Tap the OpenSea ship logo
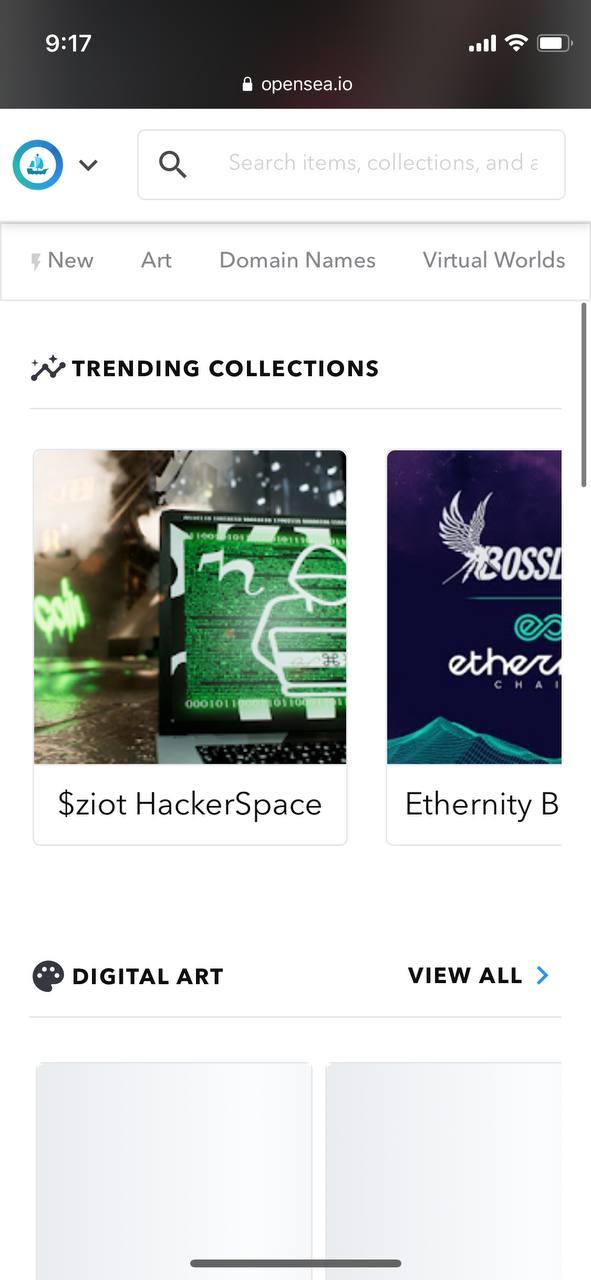 [38, 165]
